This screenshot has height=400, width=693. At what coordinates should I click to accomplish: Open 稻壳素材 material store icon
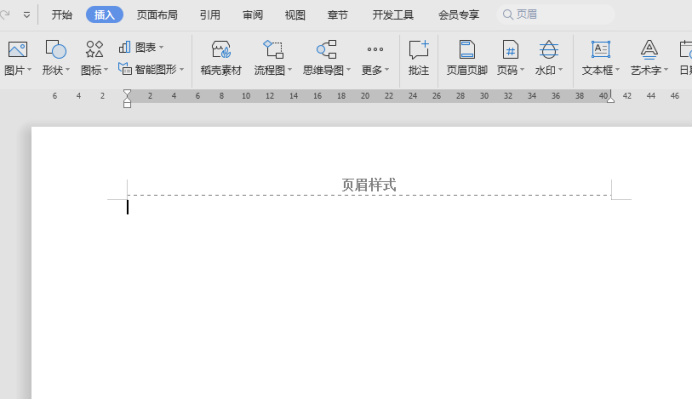point(221,50)
